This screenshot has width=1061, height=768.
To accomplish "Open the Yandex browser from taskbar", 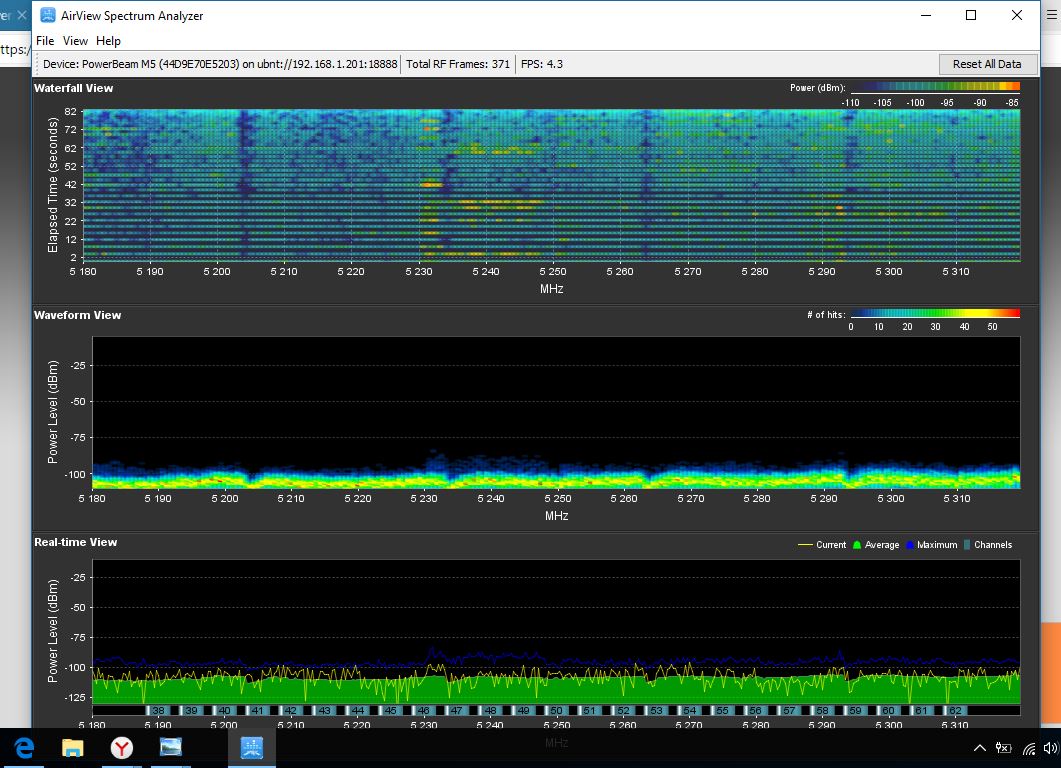I will coord(121,747).
